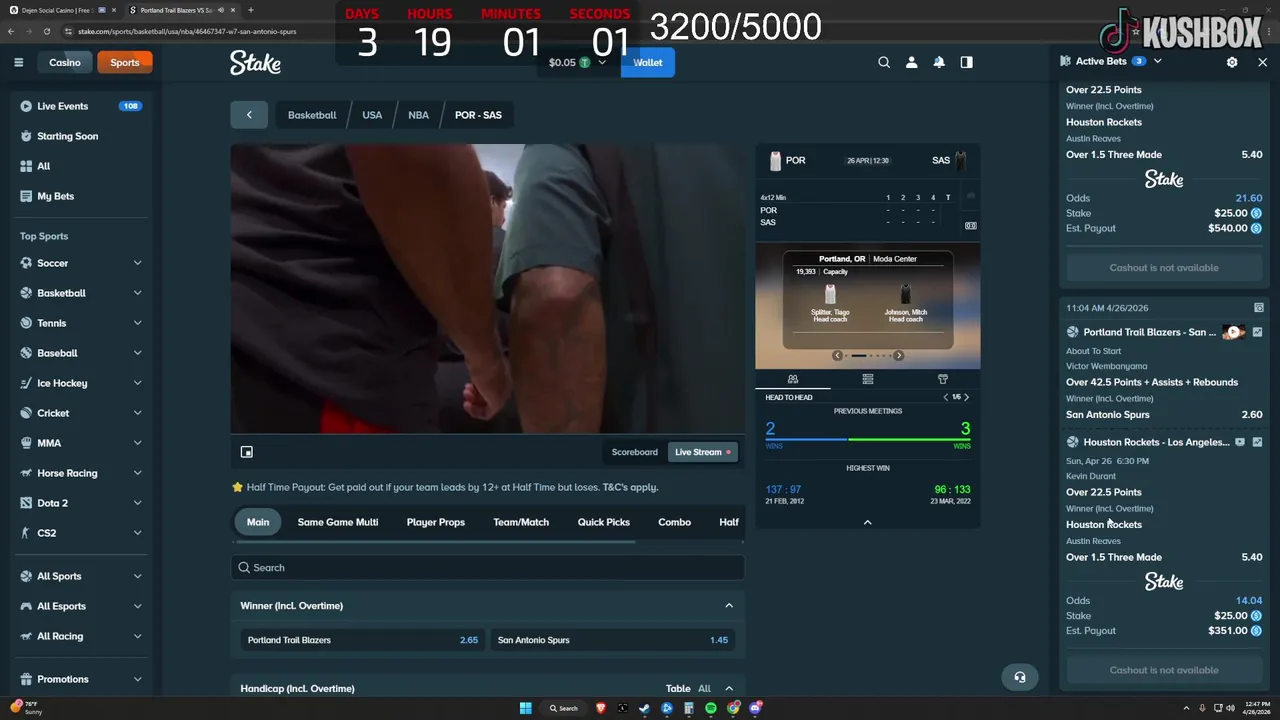Image resolution: width=1280 pixels, height=720 pixels.
Task: Bet on San Antonio Spurs at 1.45
Action: point(613,640)
